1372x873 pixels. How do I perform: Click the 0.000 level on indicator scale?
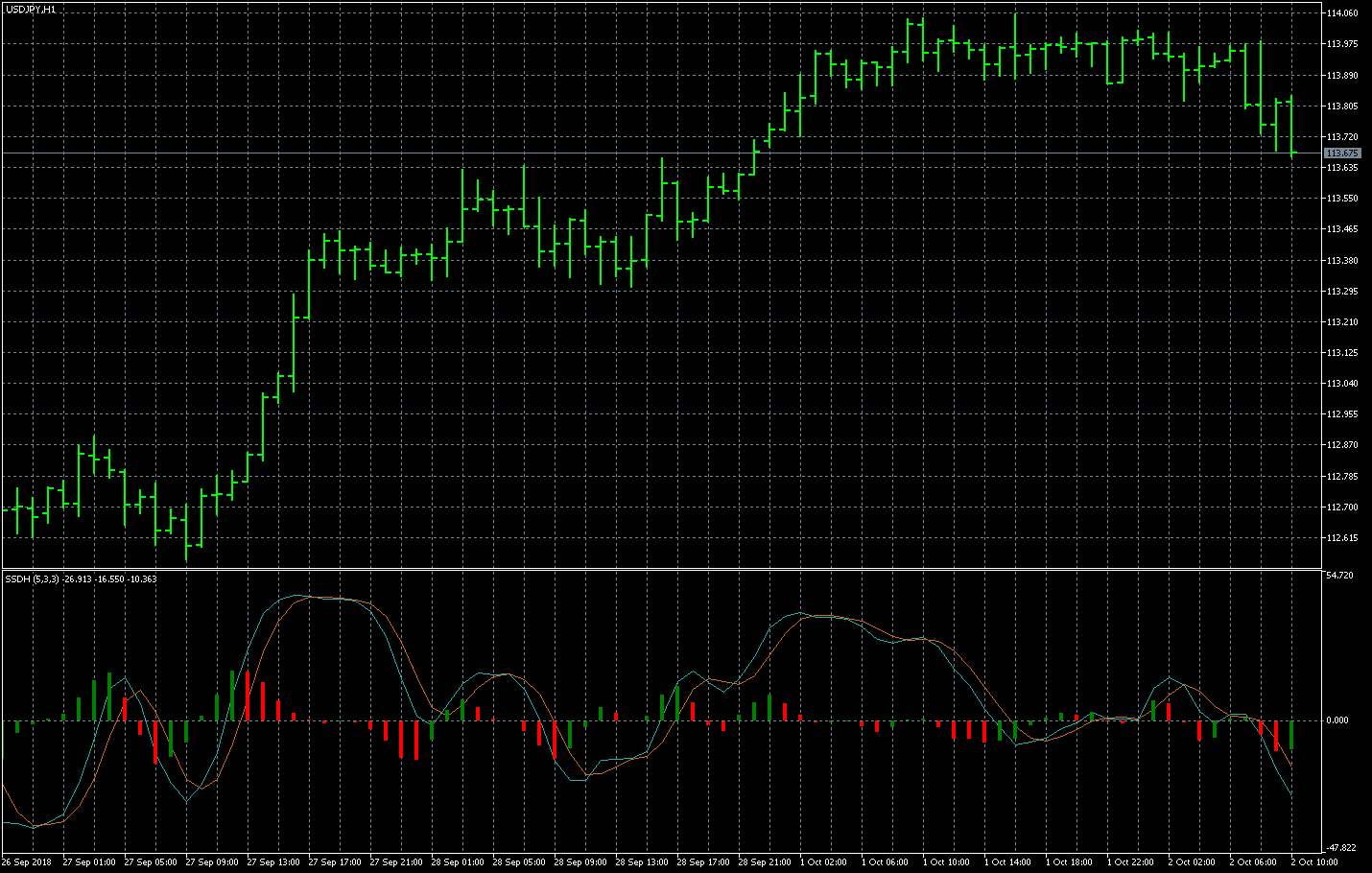pos(1337,720)
